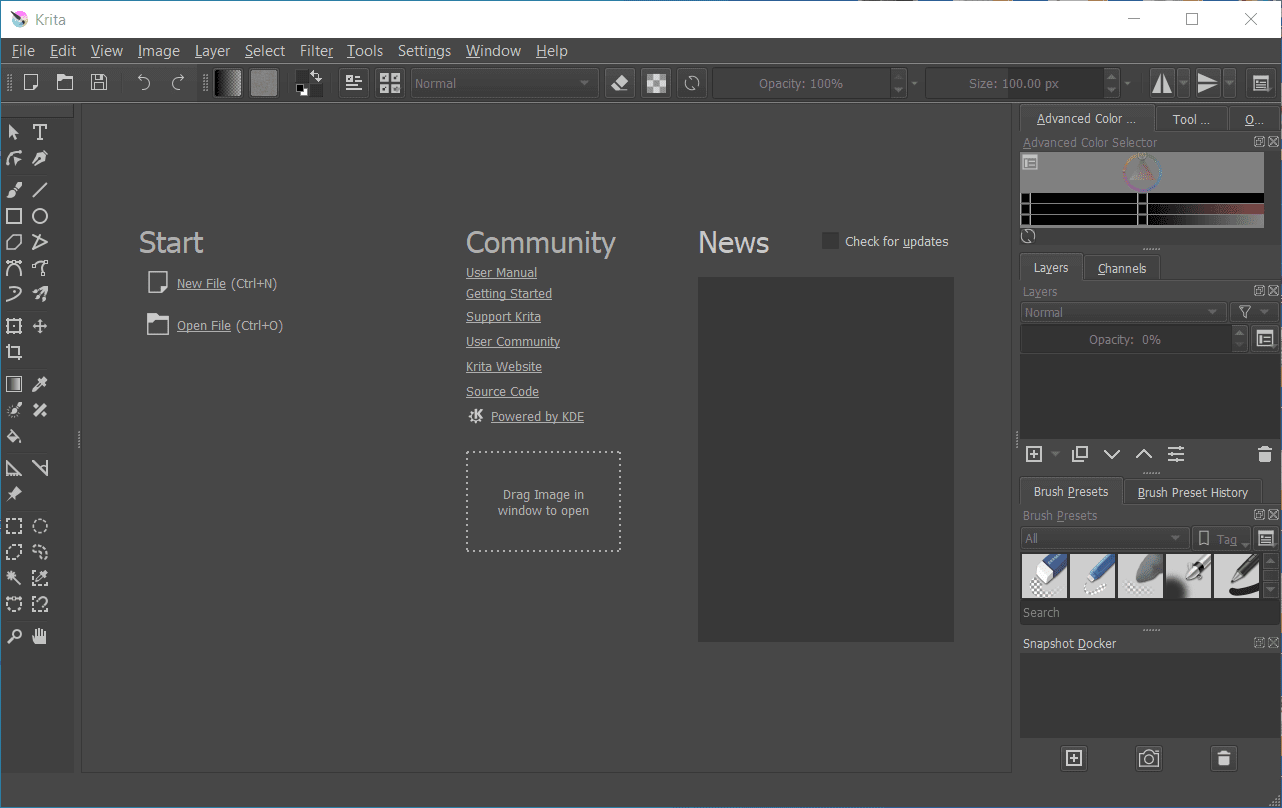Take a snapshot with the camera icon
Screen dimensions: 1282x808
point(1149,759)
